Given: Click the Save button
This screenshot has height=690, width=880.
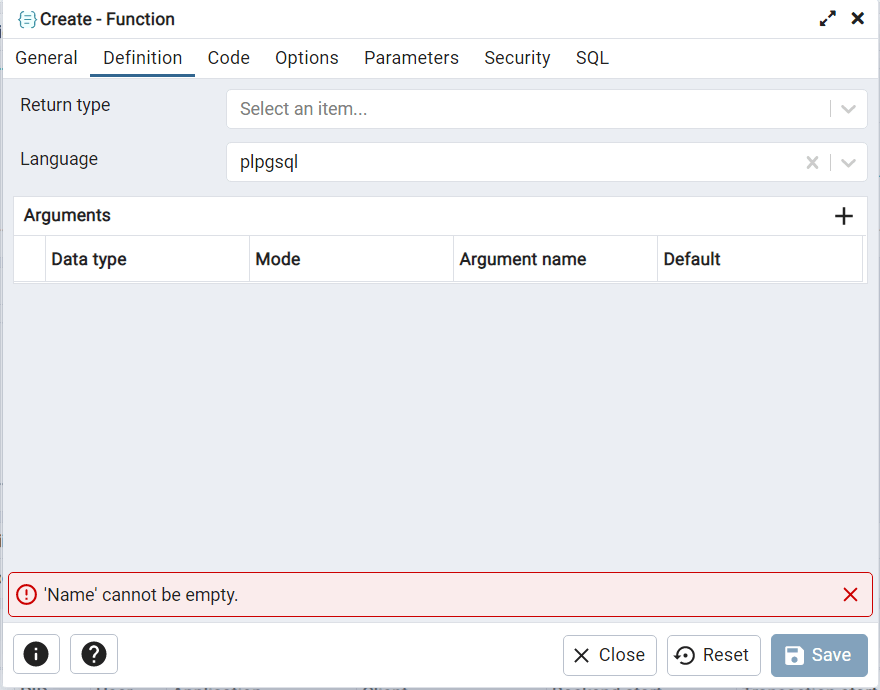Looking at the screenshot, I should (818, 655).
